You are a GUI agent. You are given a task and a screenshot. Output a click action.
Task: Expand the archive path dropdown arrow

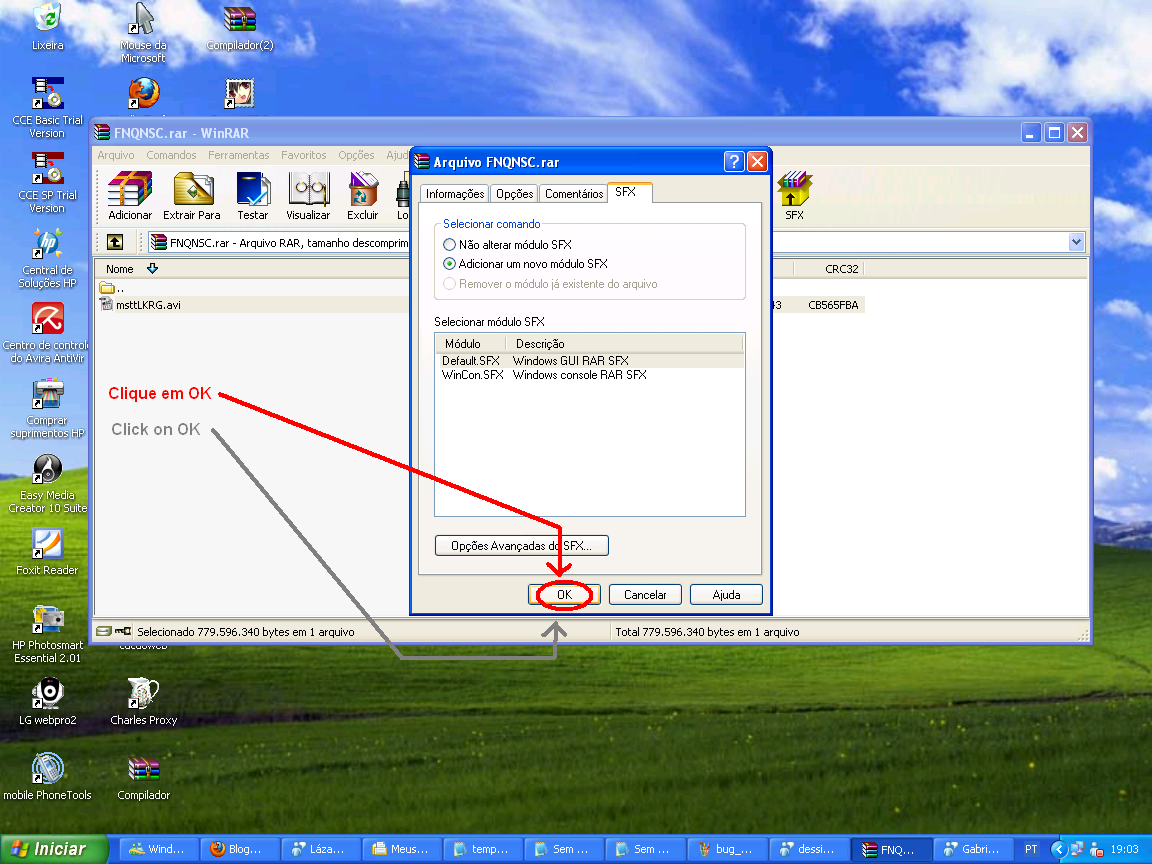click(x=1076, y=242)
